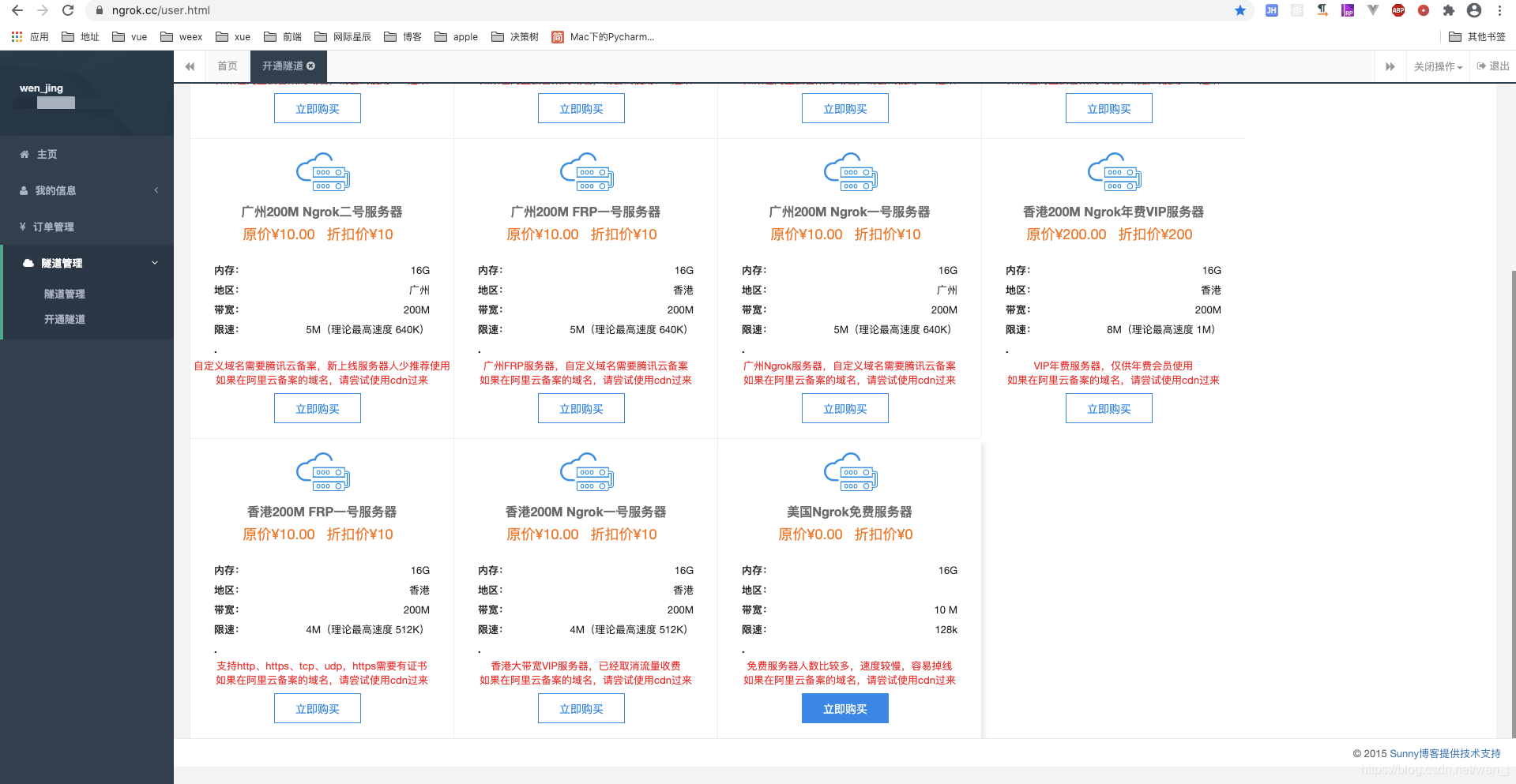Click server icon above 广州200M Ngrok二号服务器
Image resolution: width=1516 pixels, height=784 pixels.
322,172
